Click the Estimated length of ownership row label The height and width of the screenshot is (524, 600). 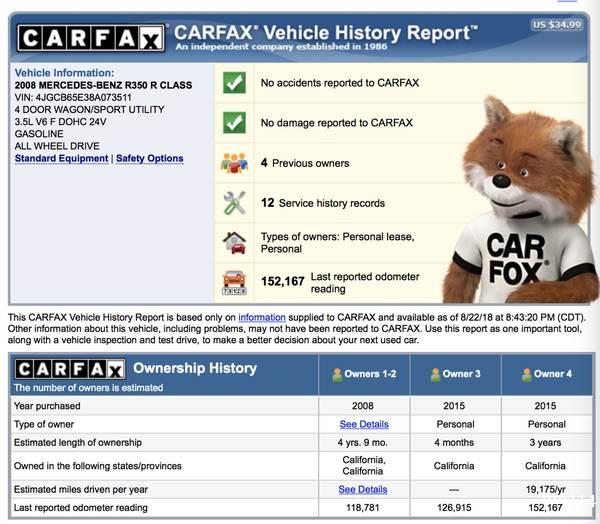pos(78,442)
